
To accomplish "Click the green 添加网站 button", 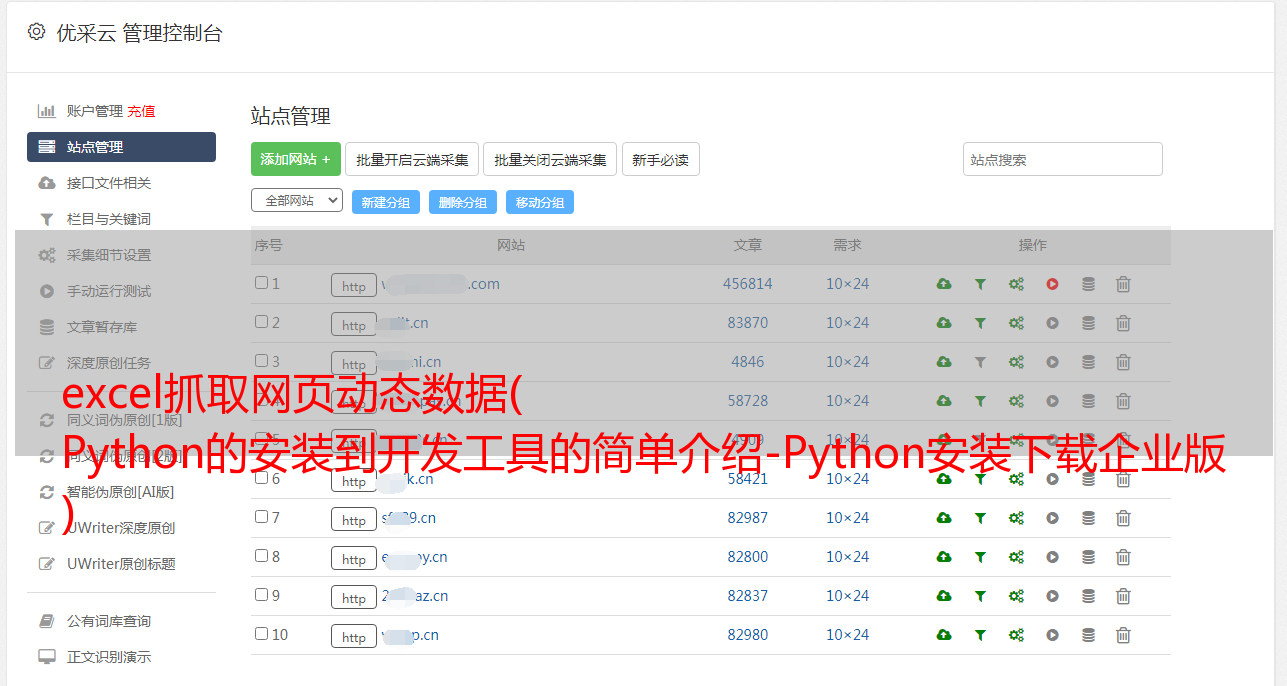I will click(x=295, y=159).
